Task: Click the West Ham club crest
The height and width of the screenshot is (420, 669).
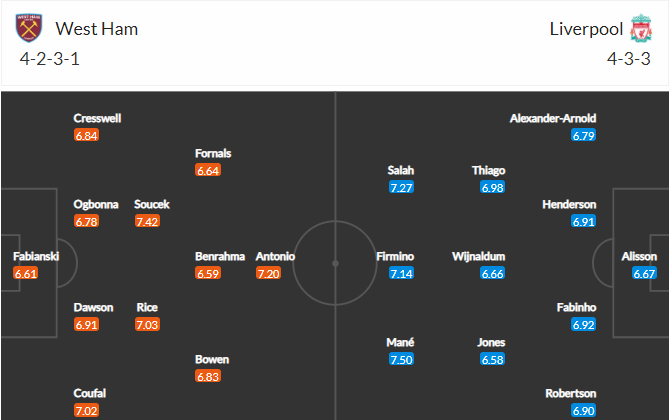Action: click(29, 28)
